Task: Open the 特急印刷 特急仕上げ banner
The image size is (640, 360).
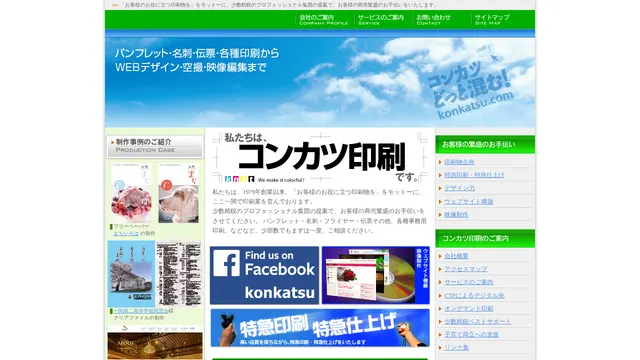Action: point(320,328)
